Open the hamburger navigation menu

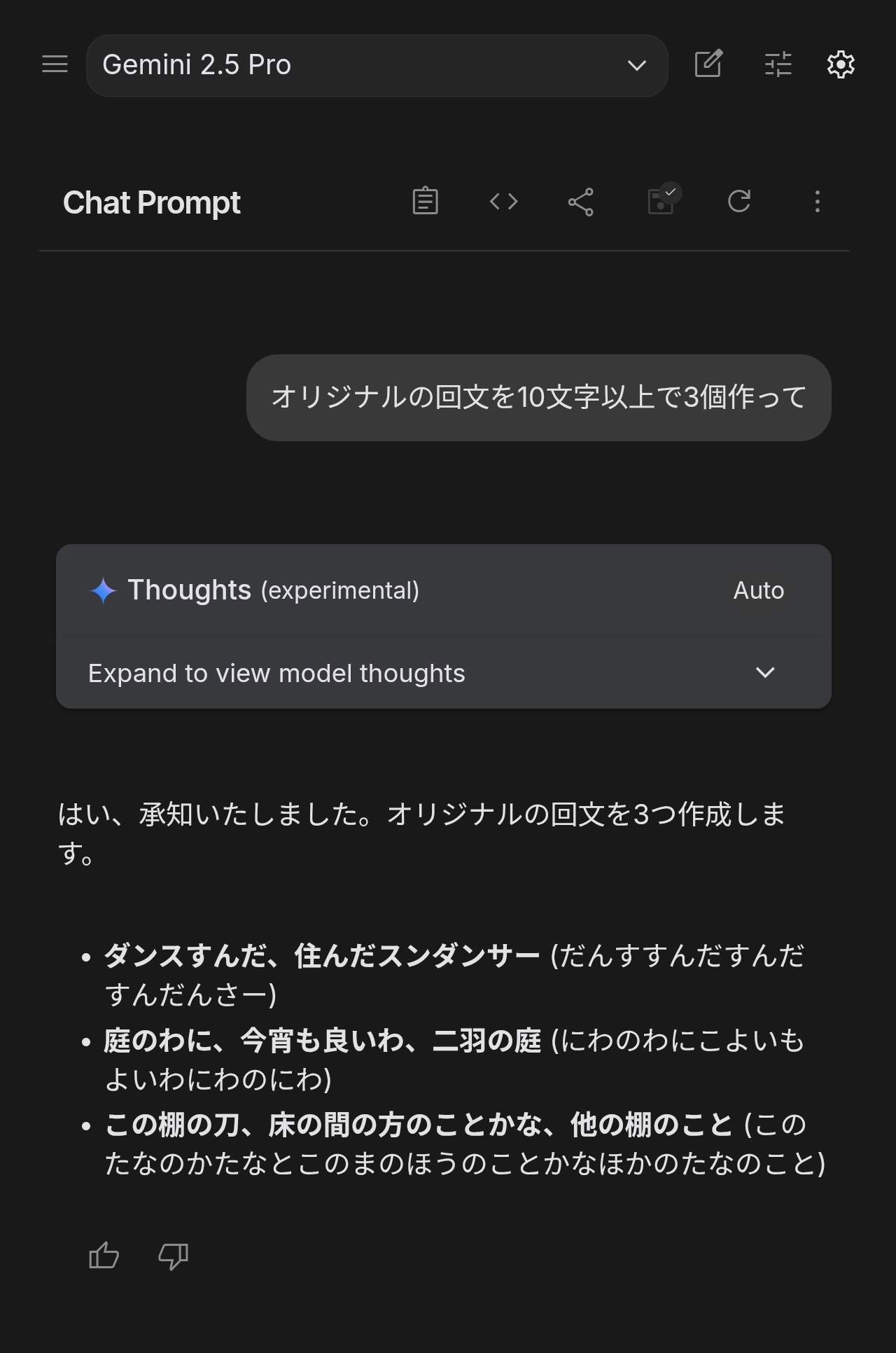tap(55, 64)
